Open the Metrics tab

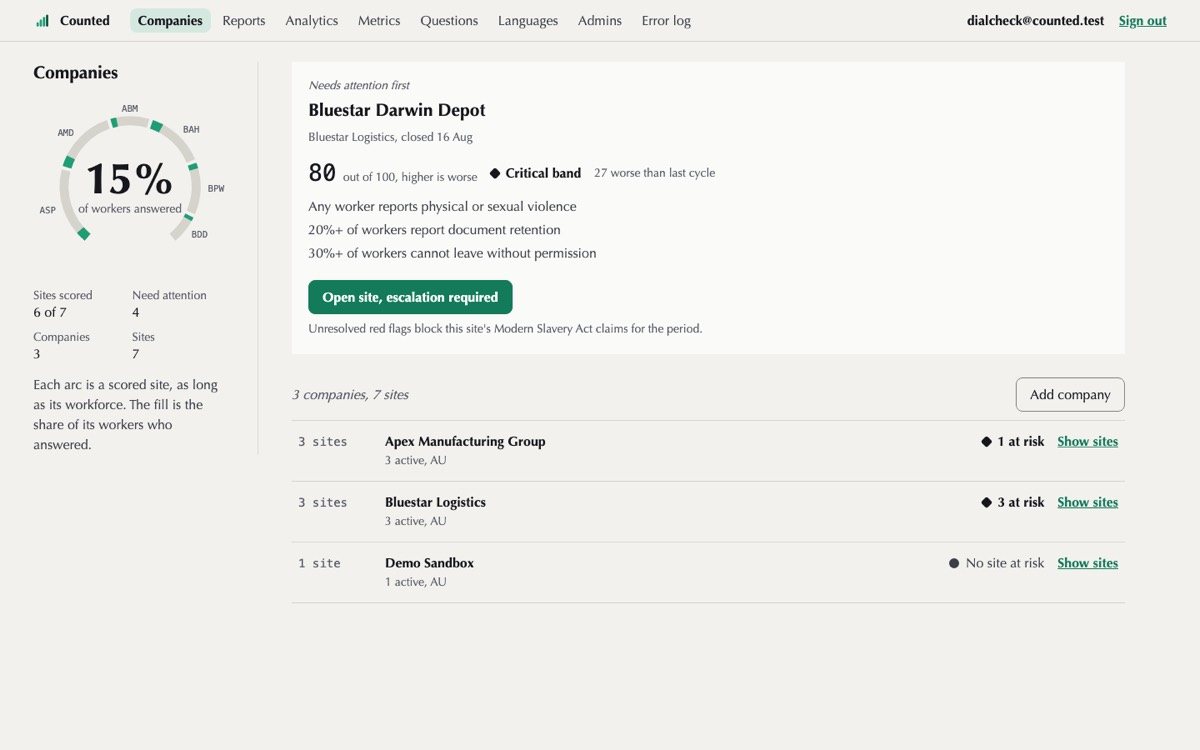coord(379,20)
